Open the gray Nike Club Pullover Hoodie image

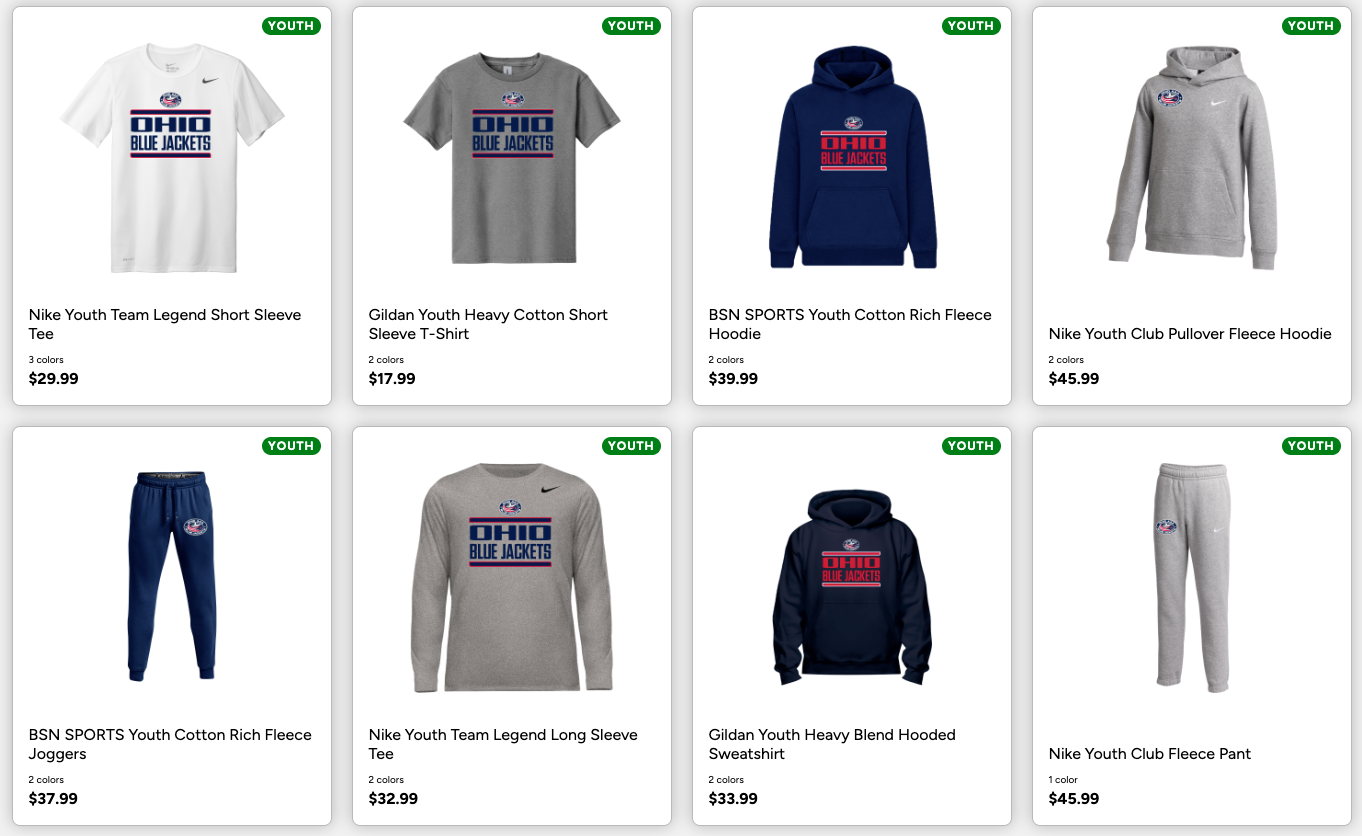[1191, 158]
